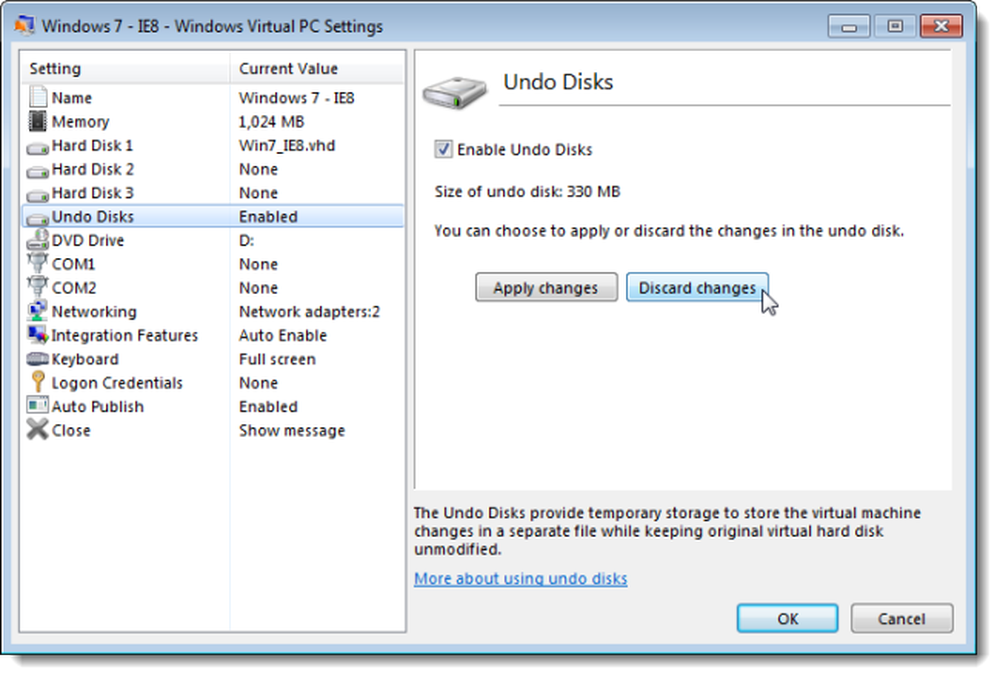Image resolution: width=1000 pixels, height=678 pixels.
Task: Click the Hard Disk 2 drive icon
Action: 38,172
